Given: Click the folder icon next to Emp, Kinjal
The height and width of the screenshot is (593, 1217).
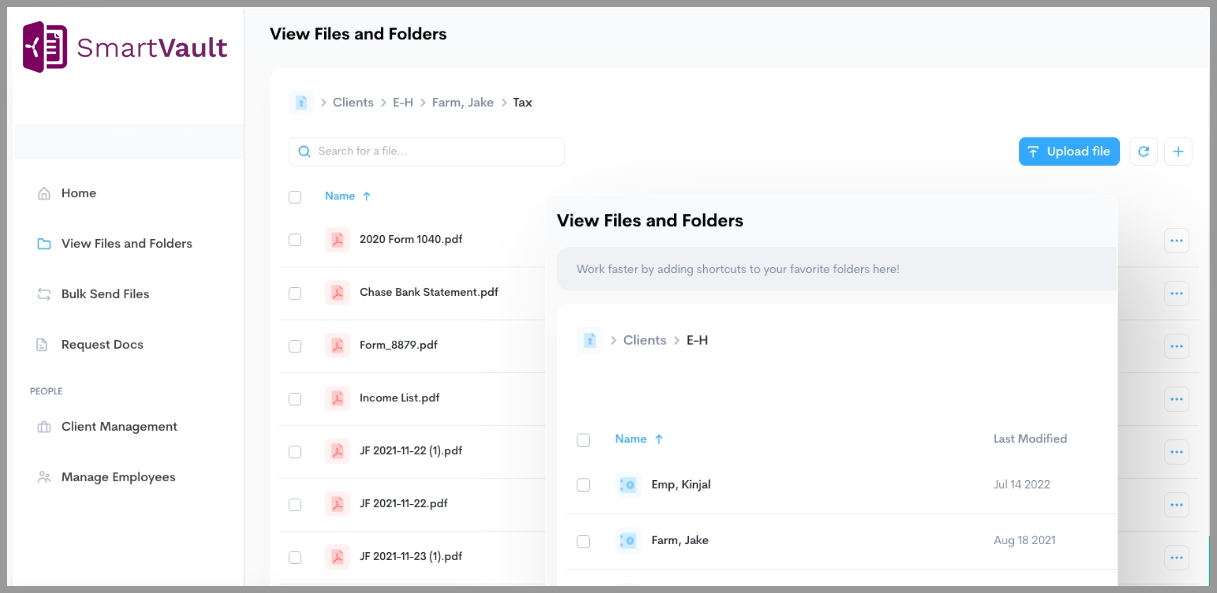Looking at the screenshot, I should tap(628, 484).
